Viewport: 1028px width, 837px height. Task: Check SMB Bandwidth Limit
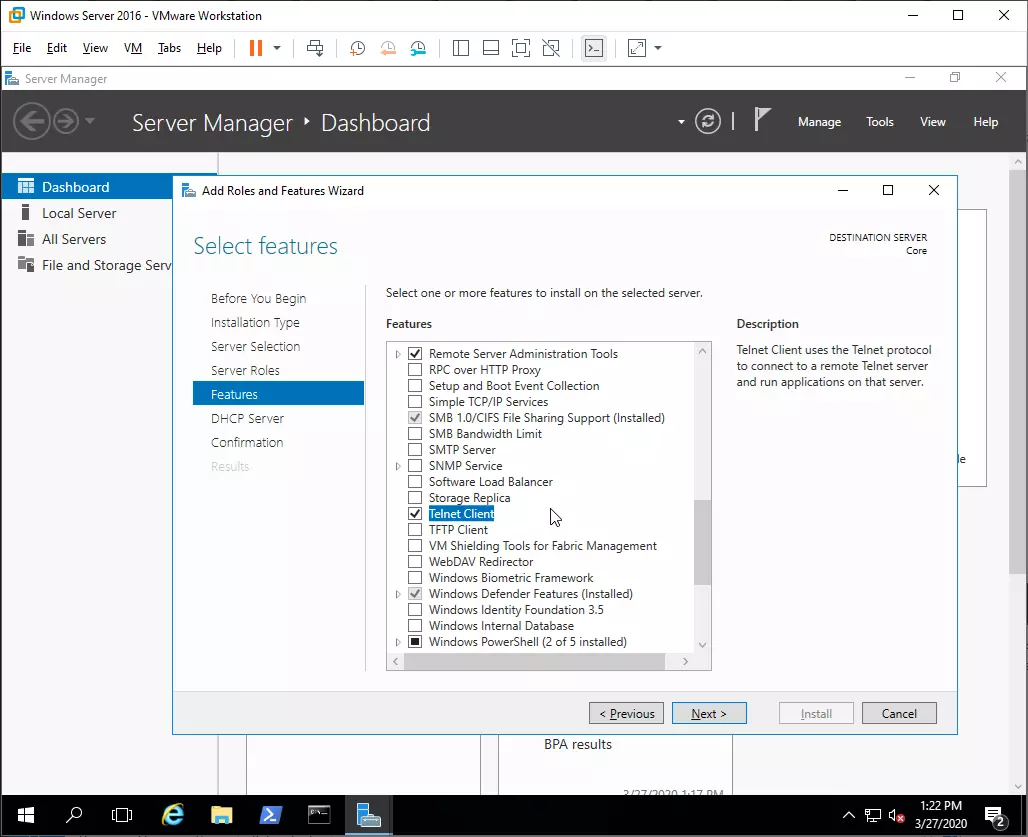pyautogui.click(x=415, y=434)
